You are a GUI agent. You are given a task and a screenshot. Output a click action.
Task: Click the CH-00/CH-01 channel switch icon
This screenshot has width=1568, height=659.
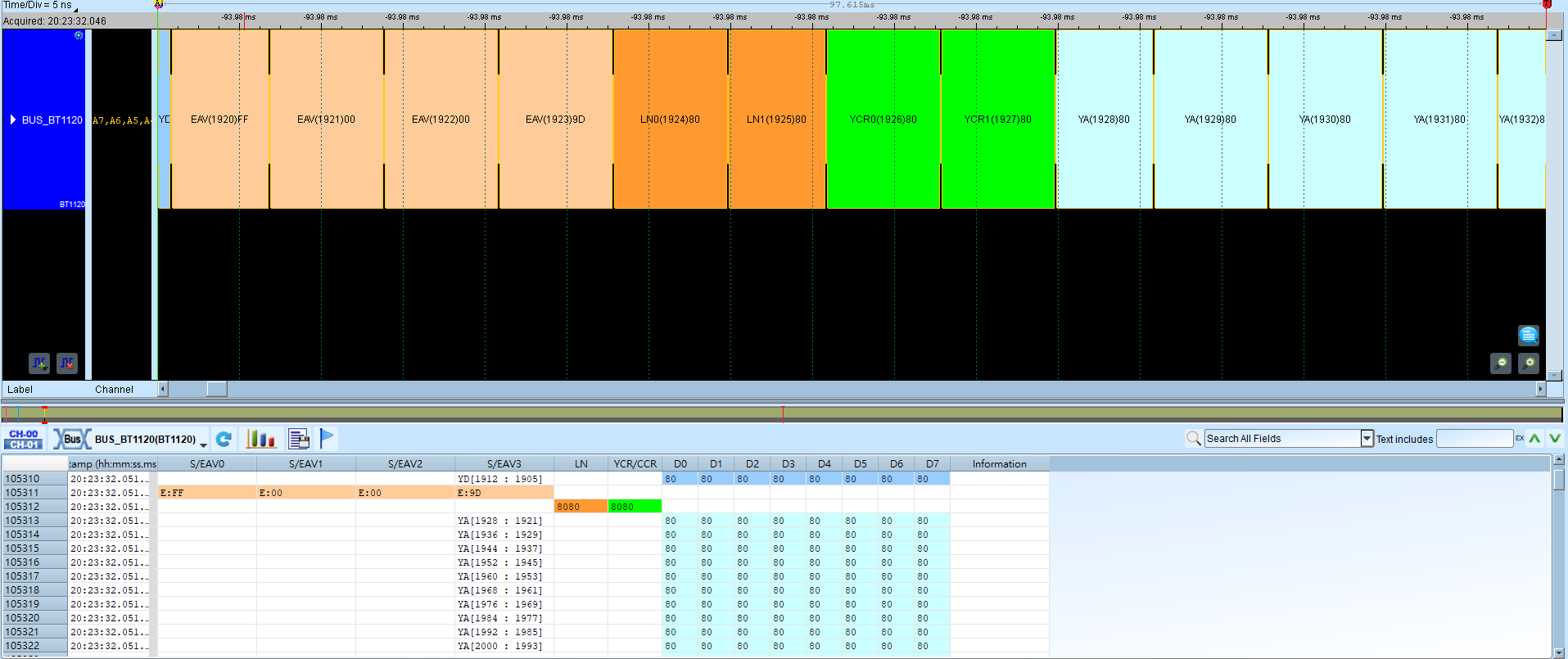pyautogui.click(x=24, y=440)
